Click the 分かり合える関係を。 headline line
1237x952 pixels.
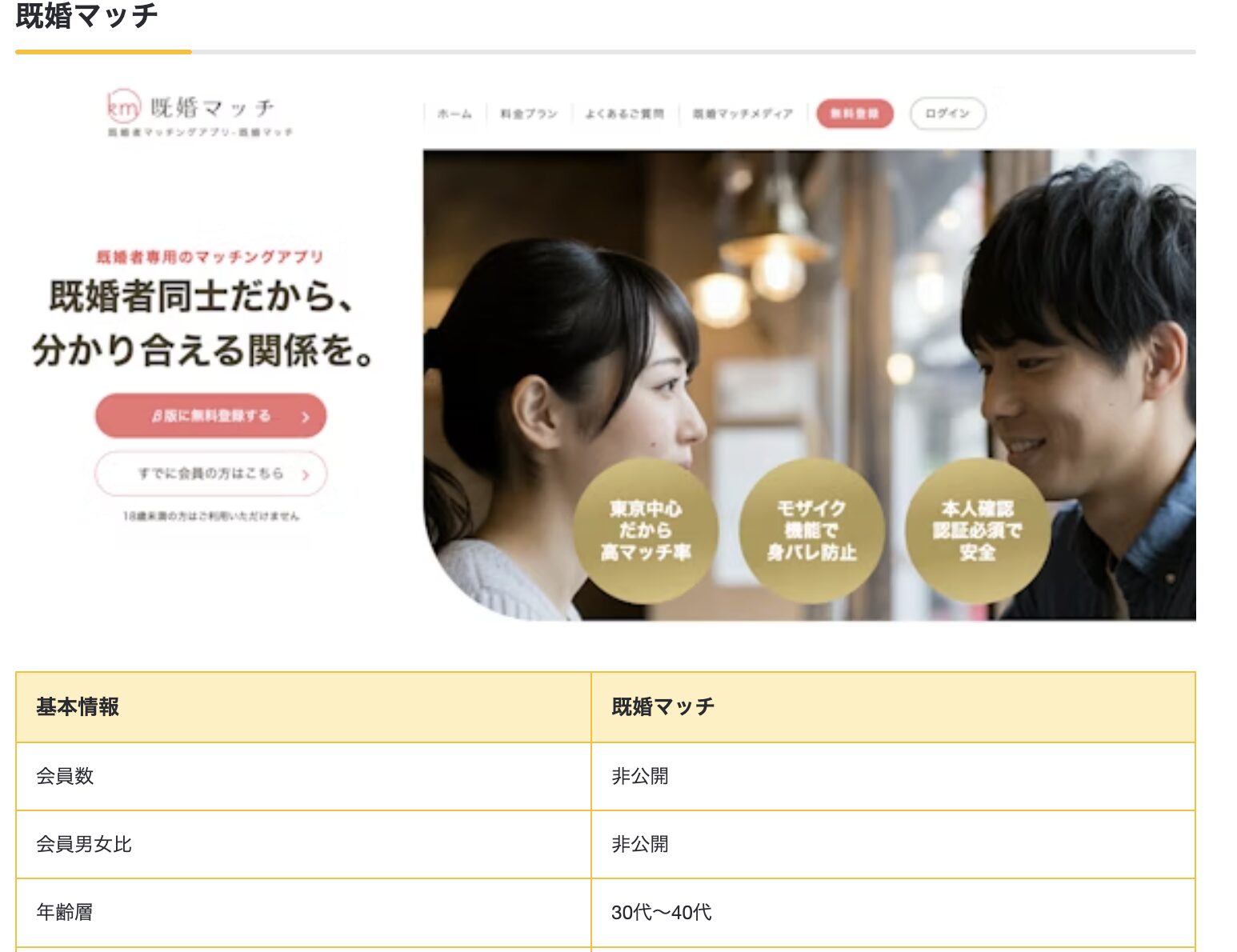click(x=202, y=350)
